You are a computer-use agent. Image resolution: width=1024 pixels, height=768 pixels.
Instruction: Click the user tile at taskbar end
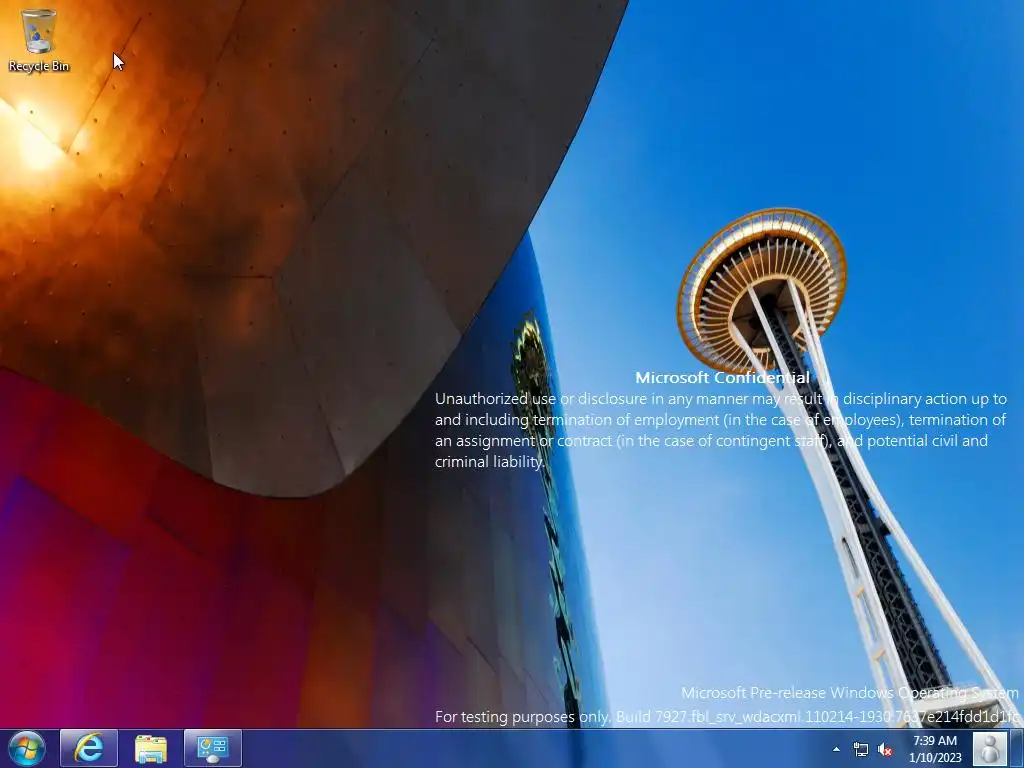(x=990, y=748)
